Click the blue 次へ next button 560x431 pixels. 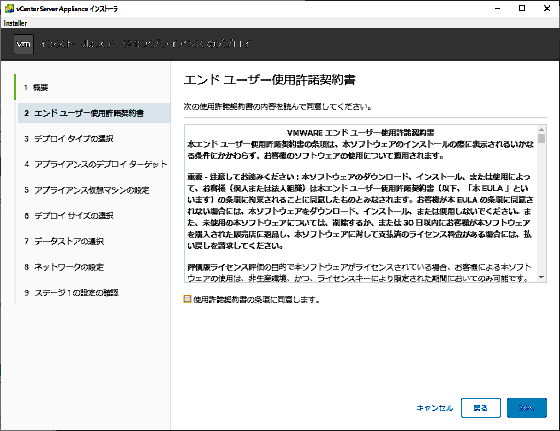pyautogui.click(x=527, y=408)
